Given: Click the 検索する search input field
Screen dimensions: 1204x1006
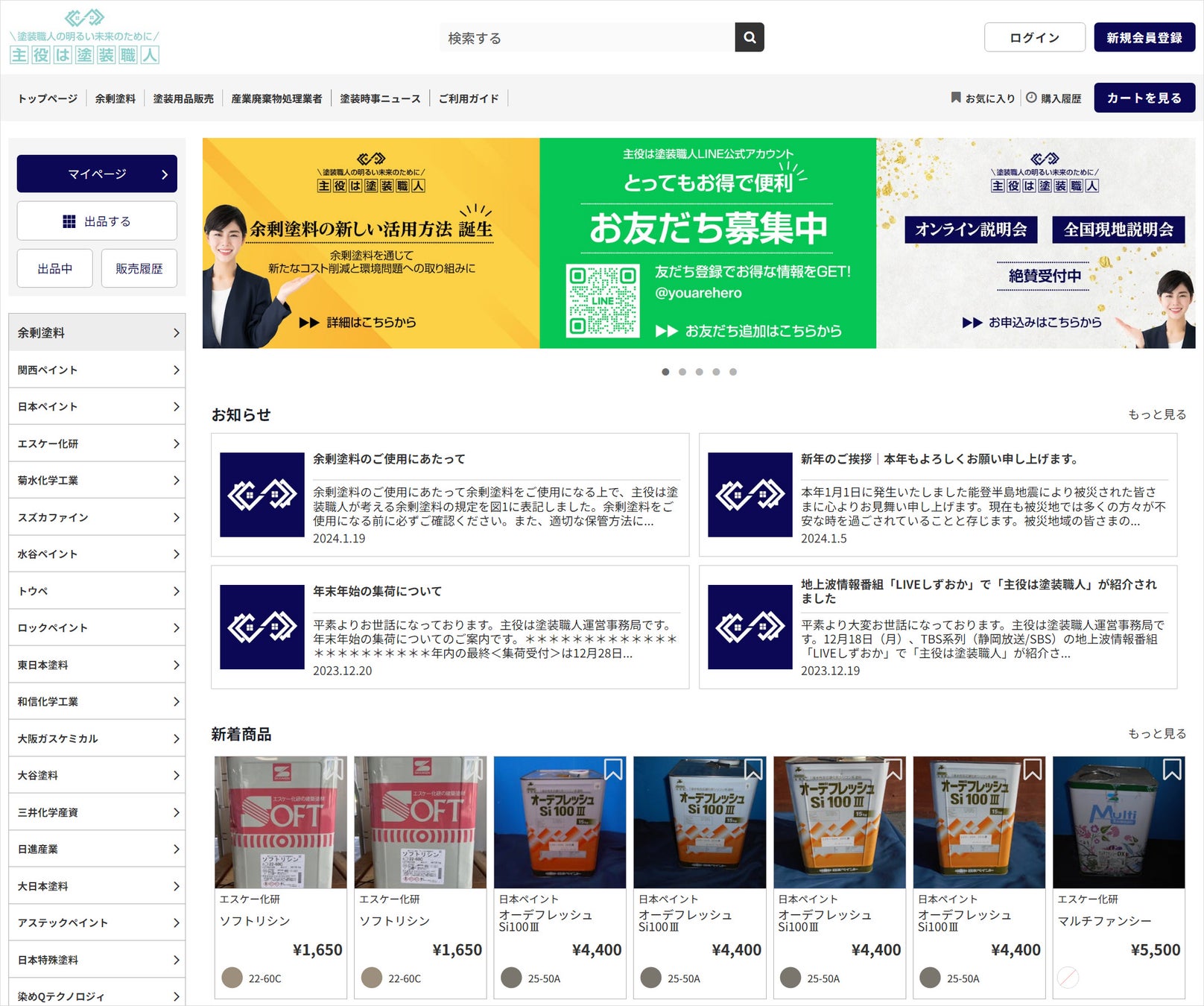Looking at the screenshot, I should pos(588,37).
